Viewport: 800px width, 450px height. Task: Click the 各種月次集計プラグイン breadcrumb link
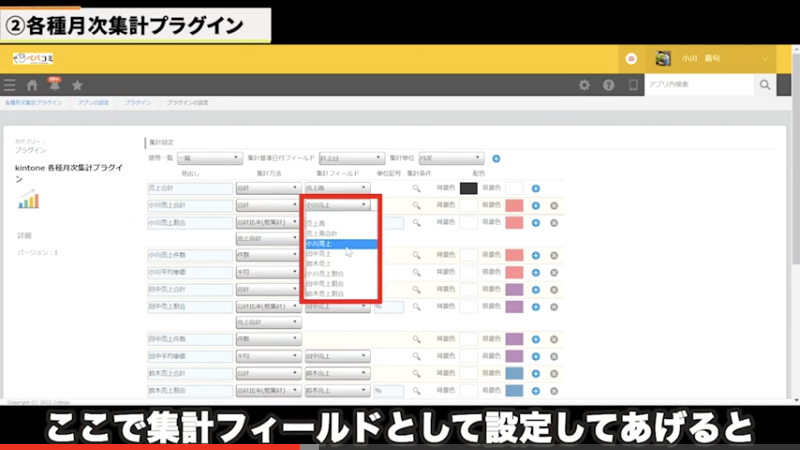click(33, 103)
